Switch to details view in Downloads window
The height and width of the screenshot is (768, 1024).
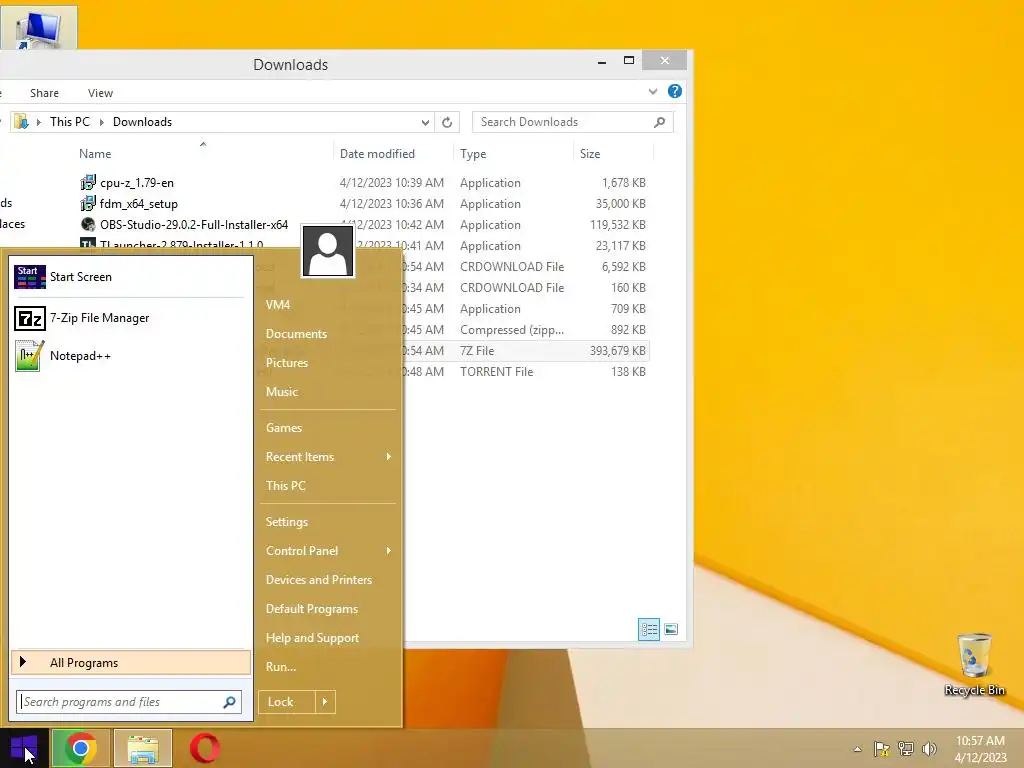(x=648, y=630)
